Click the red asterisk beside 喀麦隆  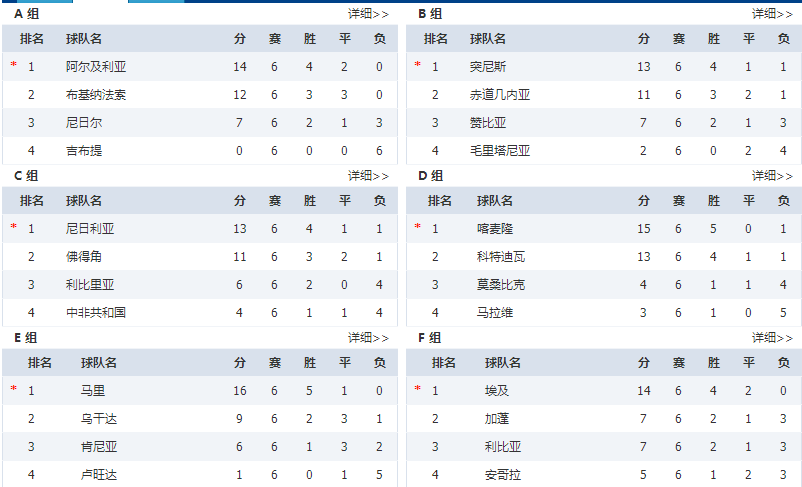418,226
